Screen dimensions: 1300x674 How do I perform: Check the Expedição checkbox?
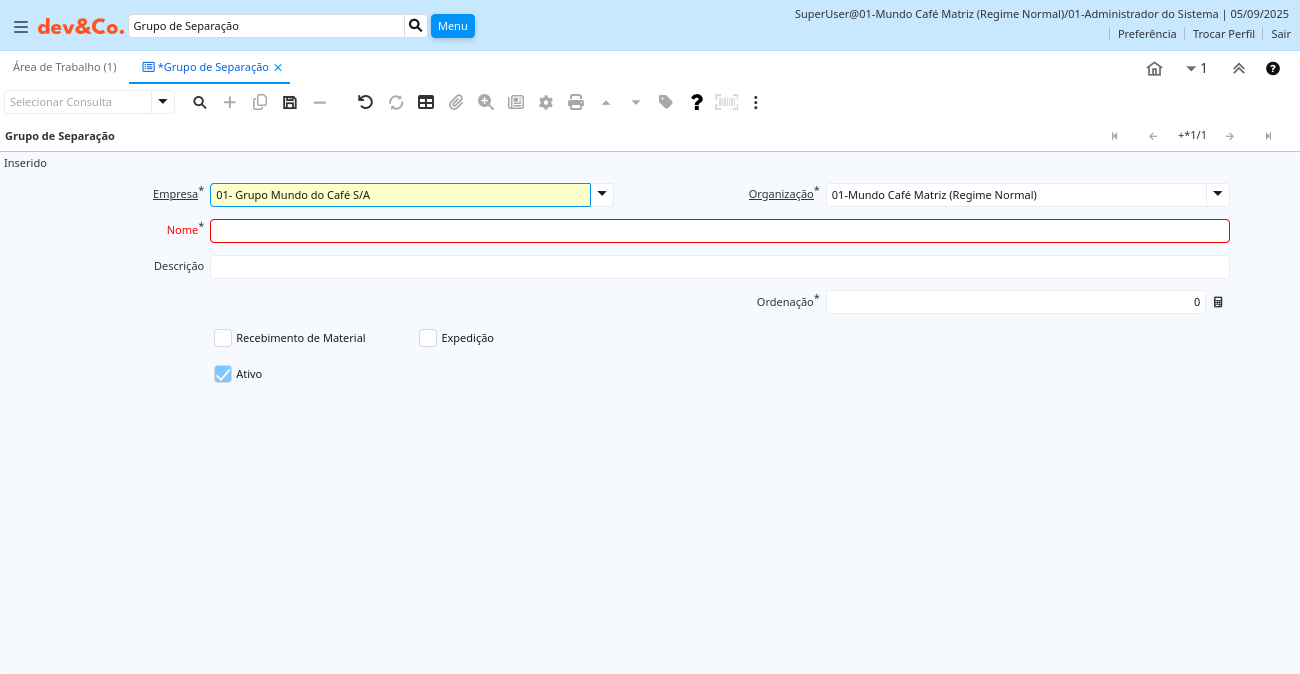tap(428, 338)
